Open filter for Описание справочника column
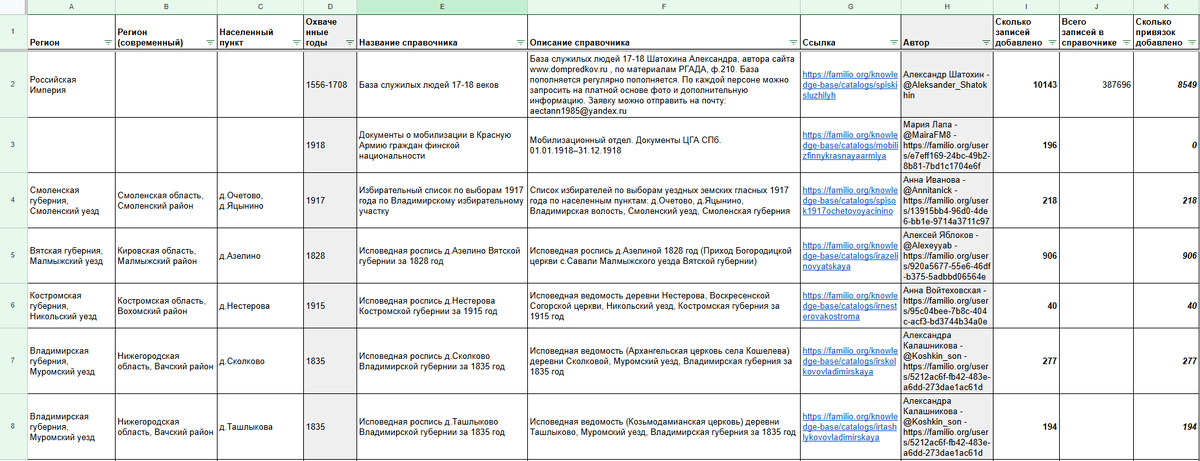Viewport: 1200px width, 461px height. 790,43
